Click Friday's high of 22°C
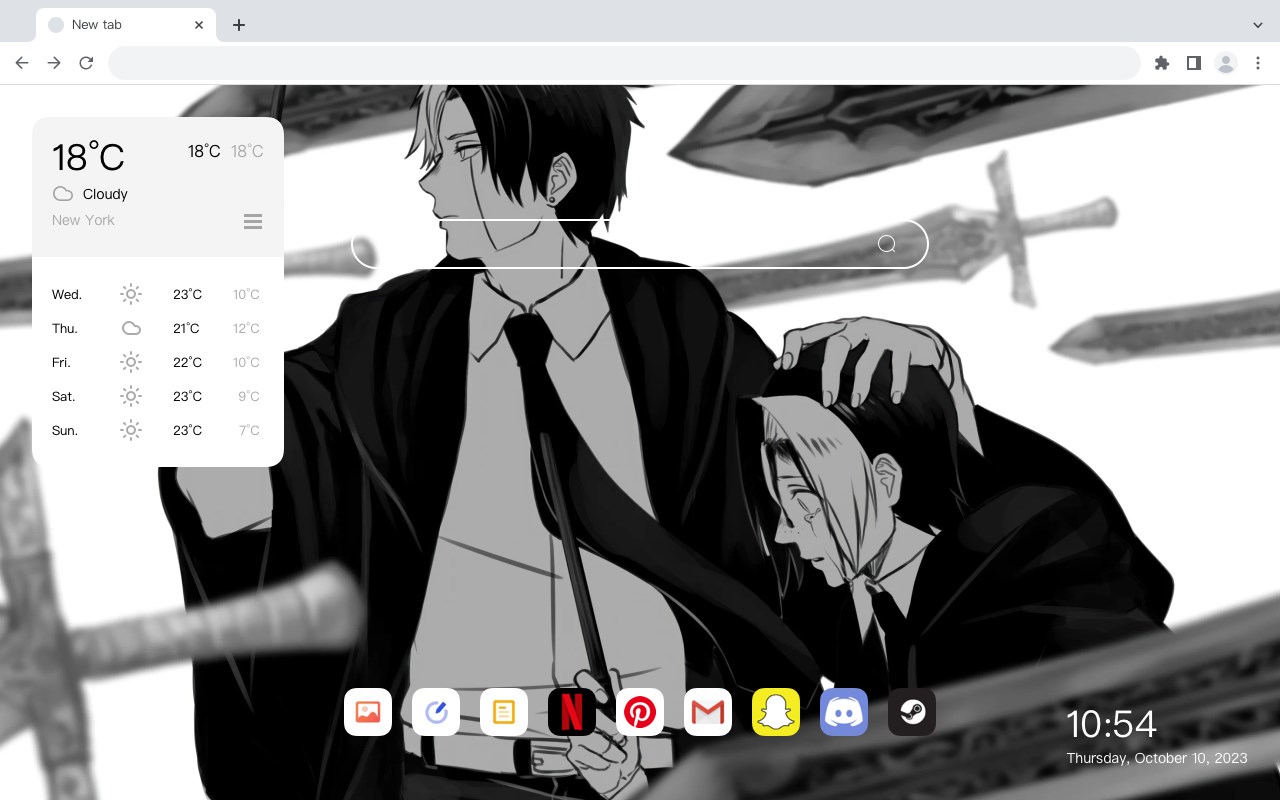The height and width of the screenshot is (800, 1280). 187,362
